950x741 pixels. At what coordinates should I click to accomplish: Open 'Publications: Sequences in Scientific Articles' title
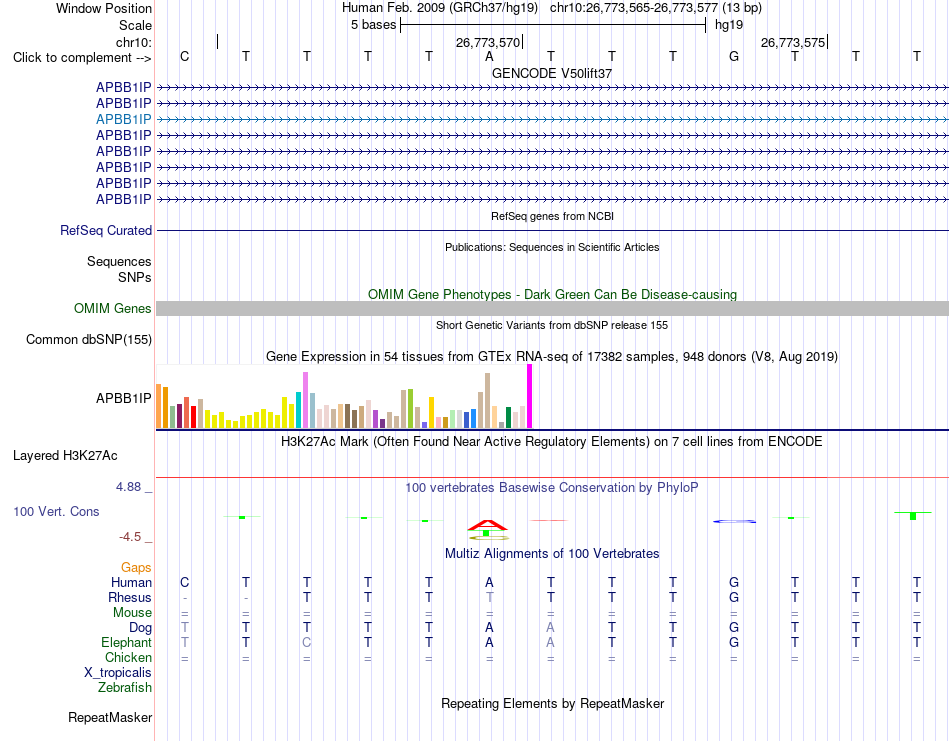pos(552,247)
